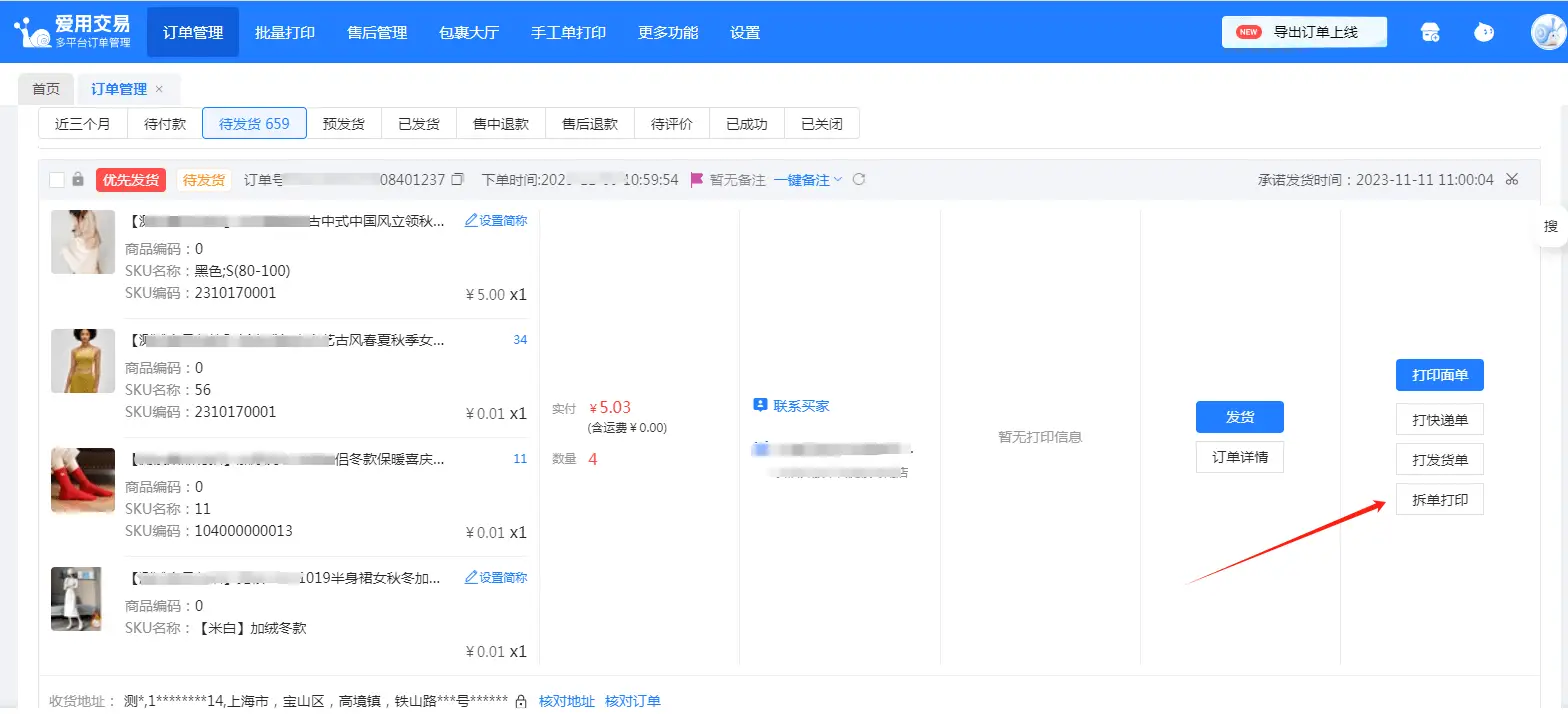Select the 已发货 filter tab

pyautogui.click(x=419, y=124)
